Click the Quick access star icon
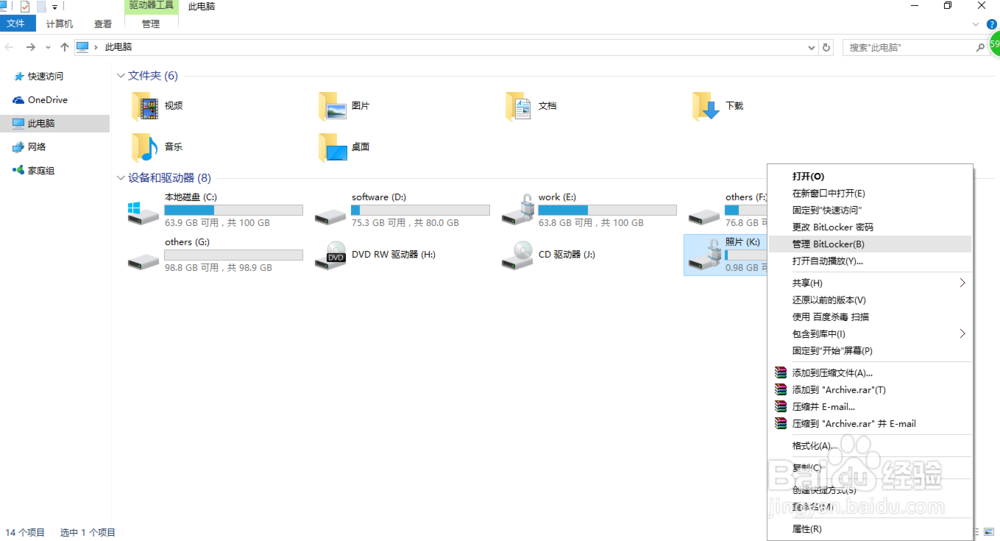The height and width of the screenshot is (541, 1000). pyautogui.click(x=18, y=77)
